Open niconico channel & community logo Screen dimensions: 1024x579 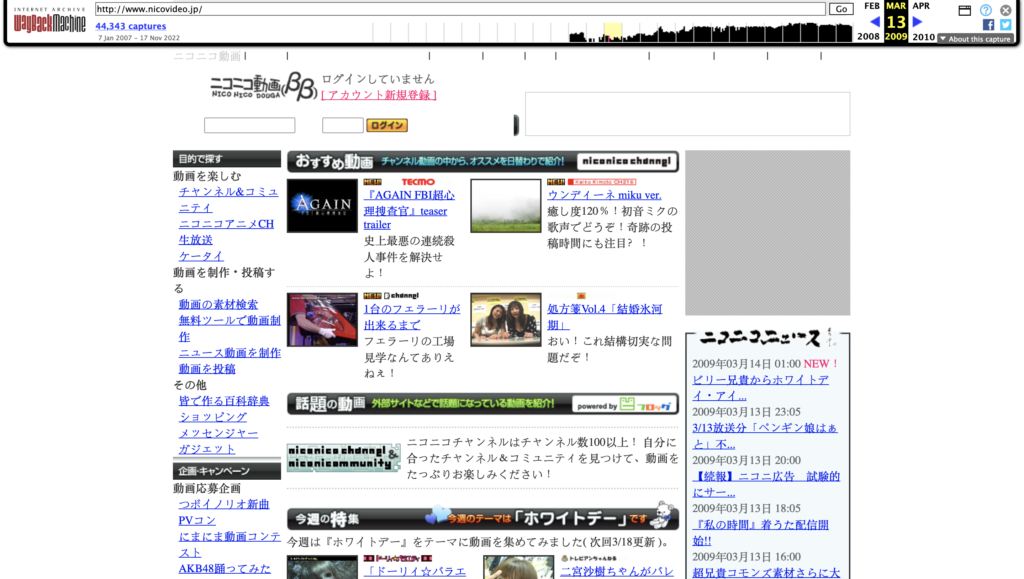tap(344, 458)
